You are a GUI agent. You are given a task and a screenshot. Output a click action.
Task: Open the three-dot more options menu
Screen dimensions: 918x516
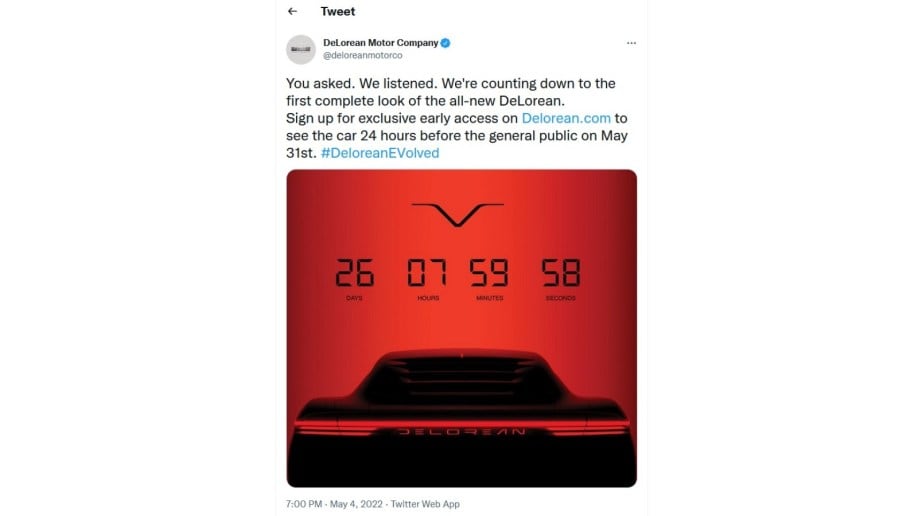(631, 43)
